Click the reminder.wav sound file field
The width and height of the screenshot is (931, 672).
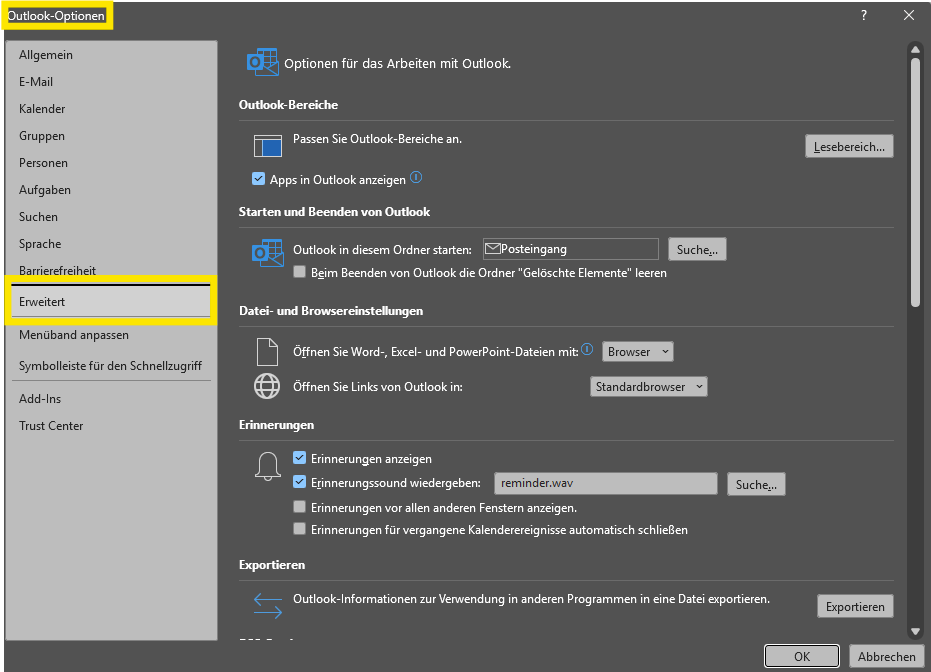click(x=606, y=484)
